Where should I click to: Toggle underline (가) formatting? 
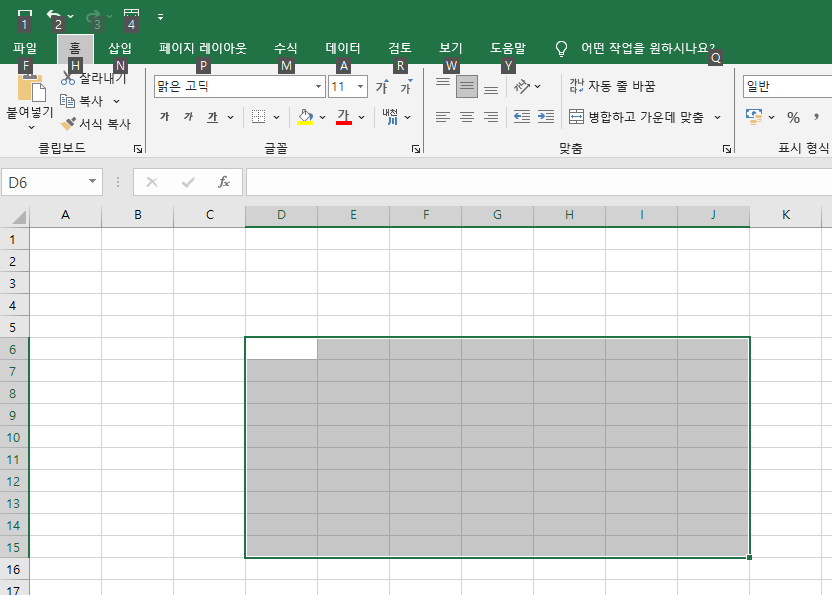(212, 117)
